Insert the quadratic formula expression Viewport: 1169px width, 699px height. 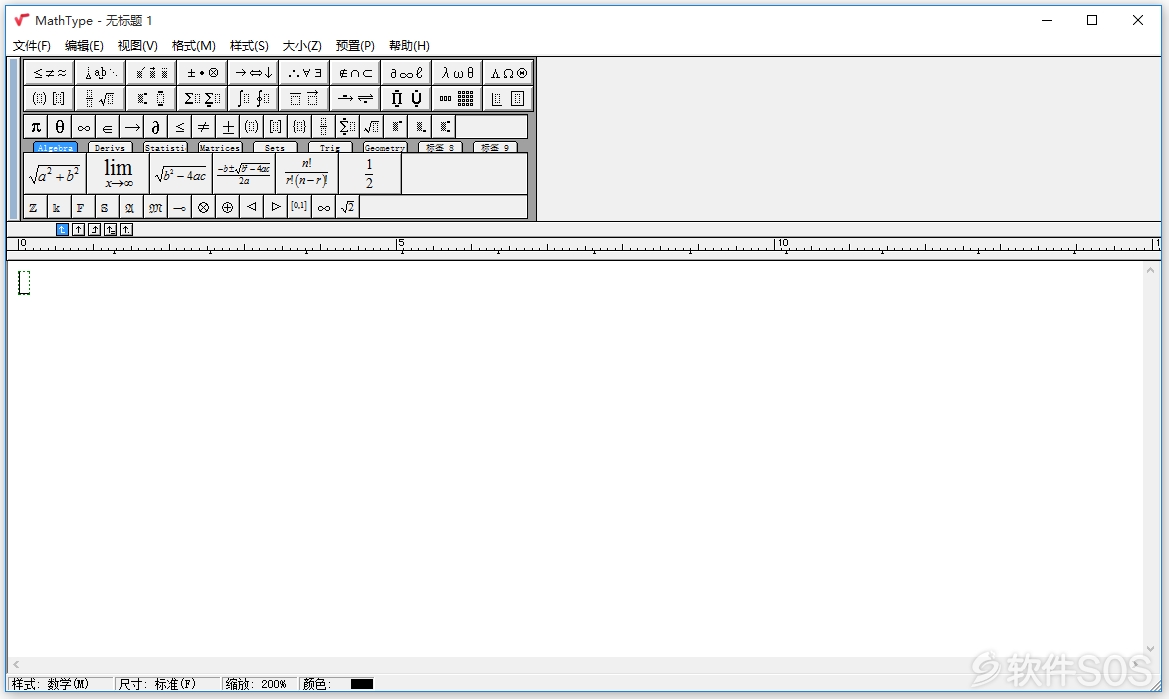coord(244,174)
